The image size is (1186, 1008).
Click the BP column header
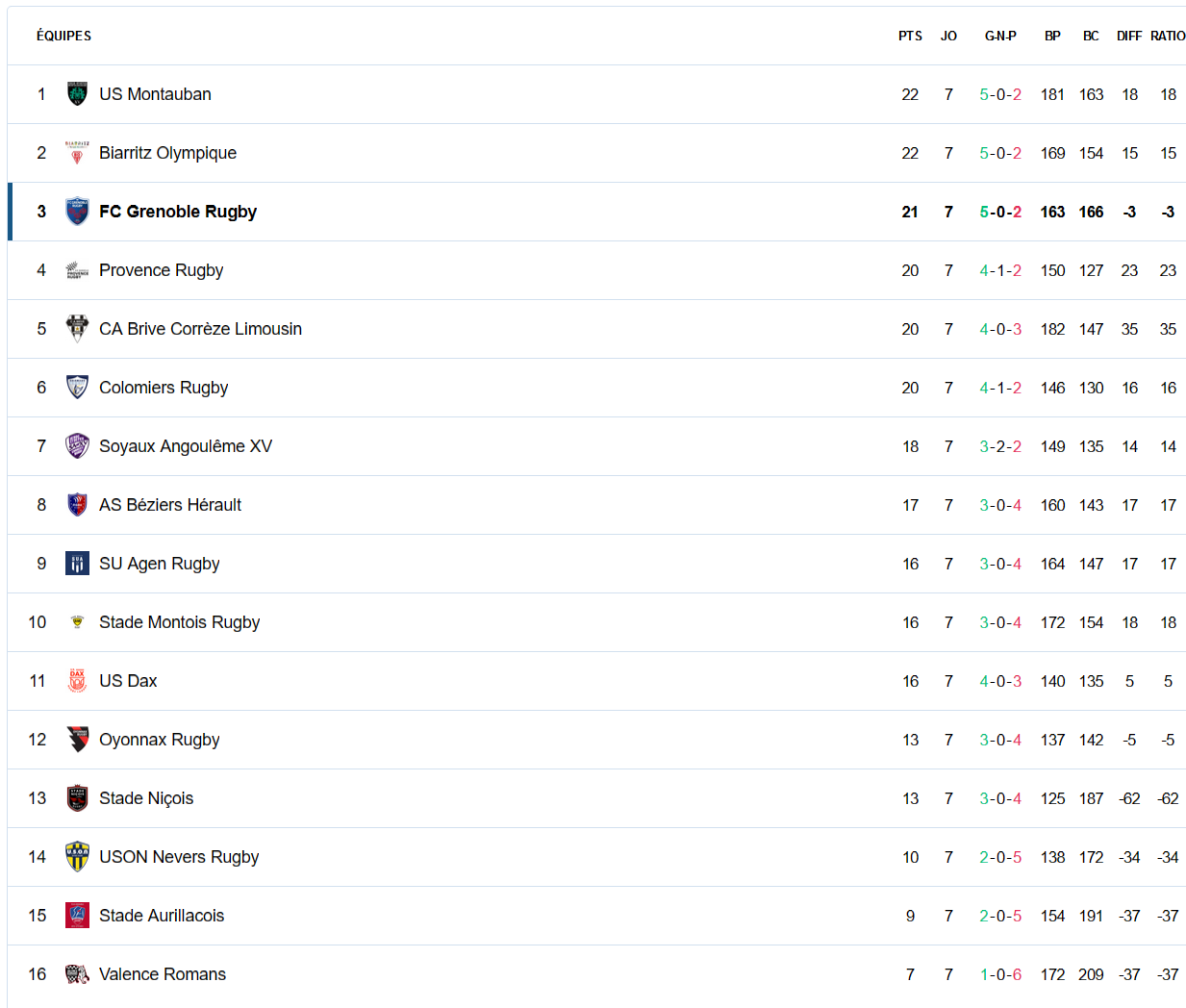pyautogui.click(x=1052, y=36)
